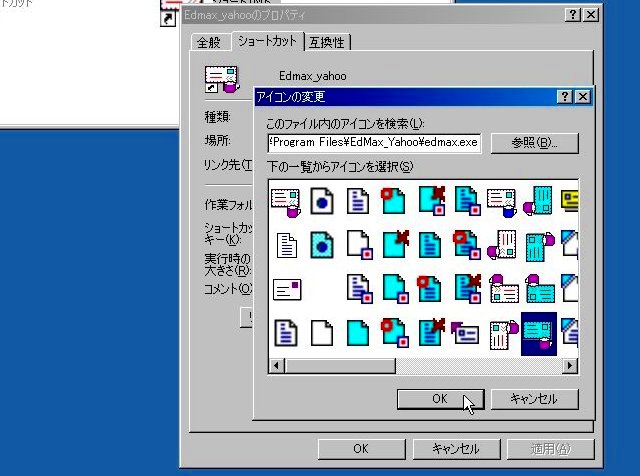Select blank cyan page with red circle and square
The image size is (640, 476).
(x=395, y=333)
